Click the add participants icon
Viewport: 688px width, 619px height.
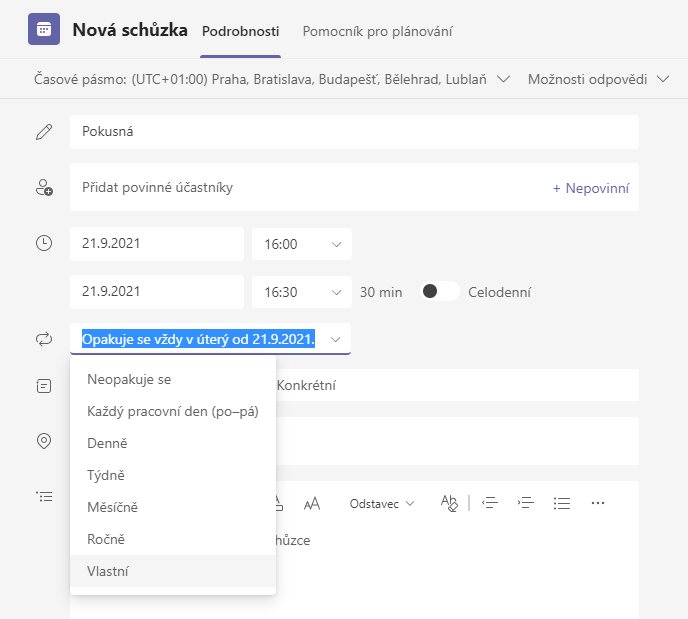coord(44,187)
